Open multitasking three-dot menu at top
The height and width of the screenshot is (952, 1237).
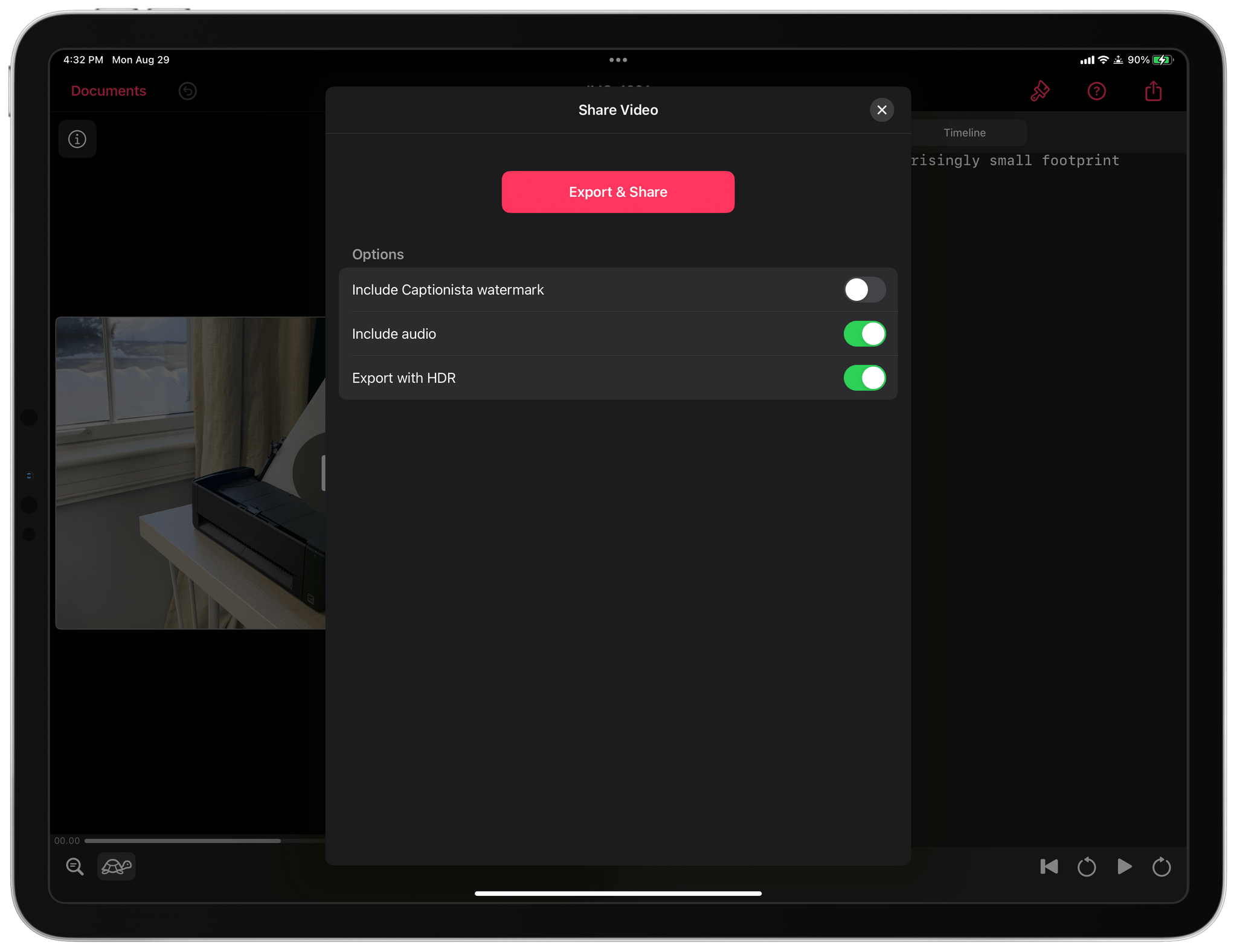coord(618,60)
